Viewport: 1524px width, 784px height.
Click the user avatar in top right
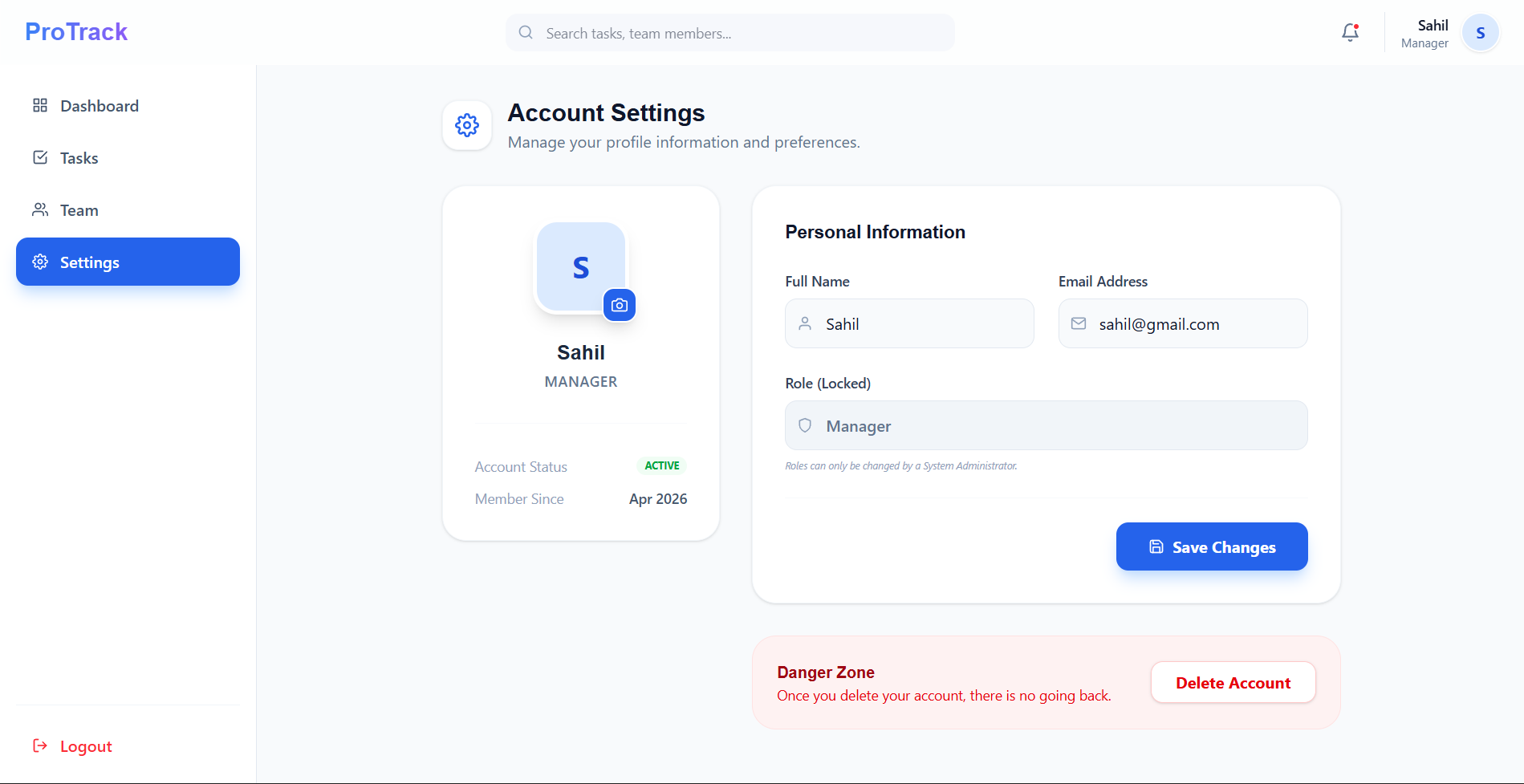(1480, 33)
